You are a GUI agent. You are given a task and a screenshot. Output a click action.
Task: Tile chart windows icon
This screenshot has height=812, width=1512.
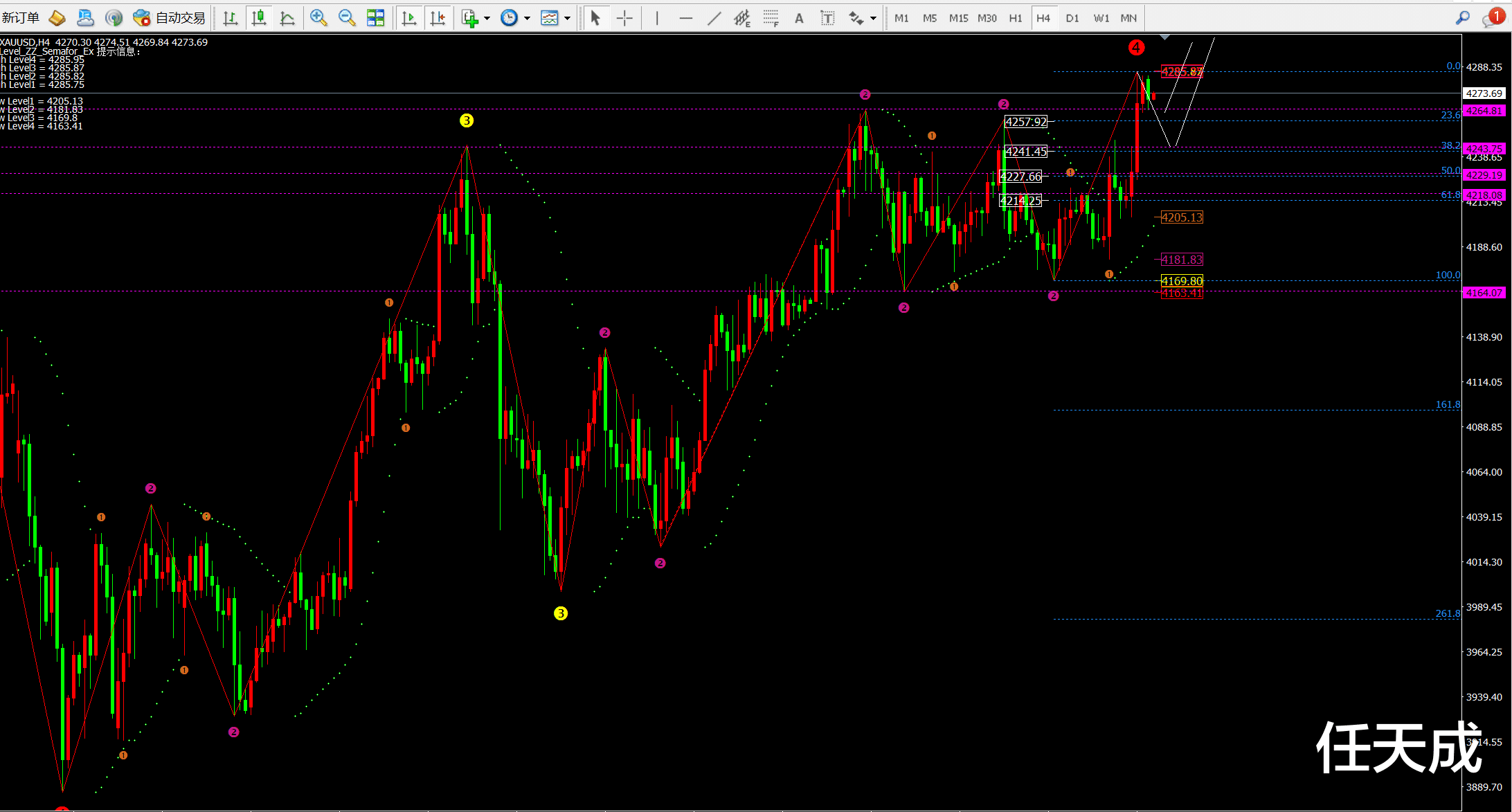coord(375,18)
